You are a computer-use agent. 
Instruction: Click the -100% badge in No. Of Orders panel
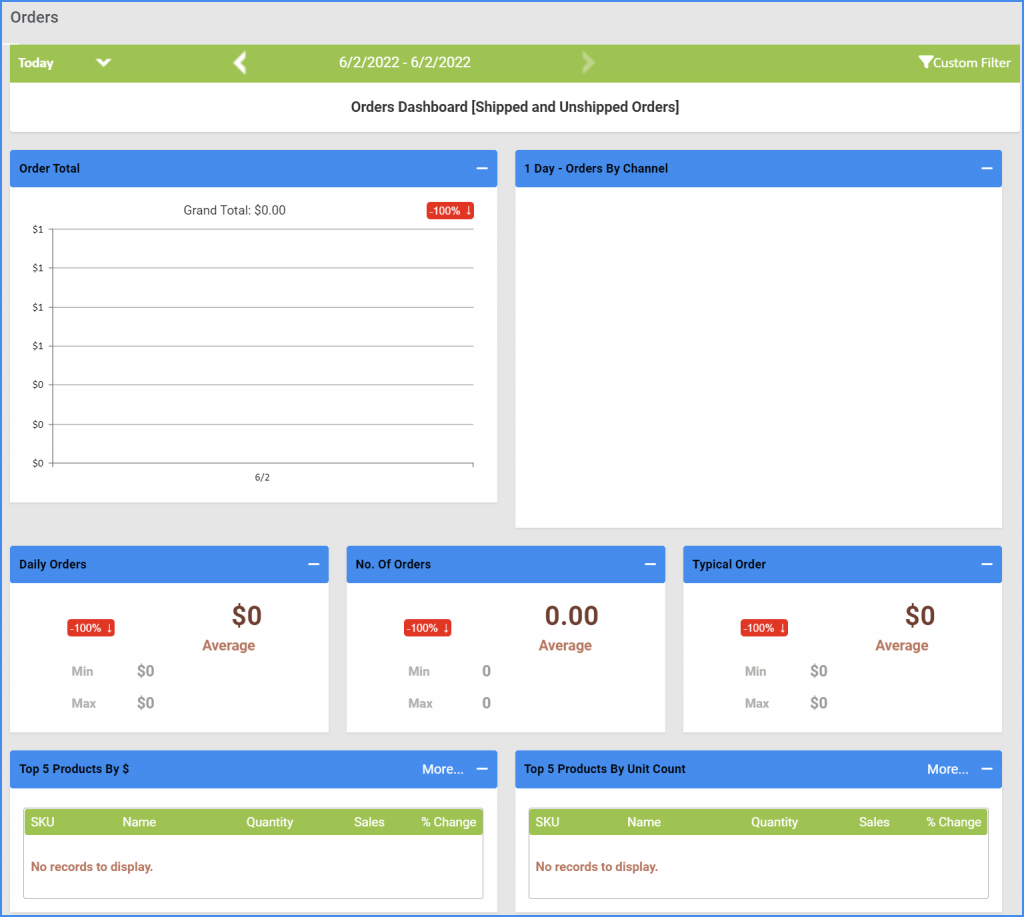click(x=428, y=627)
